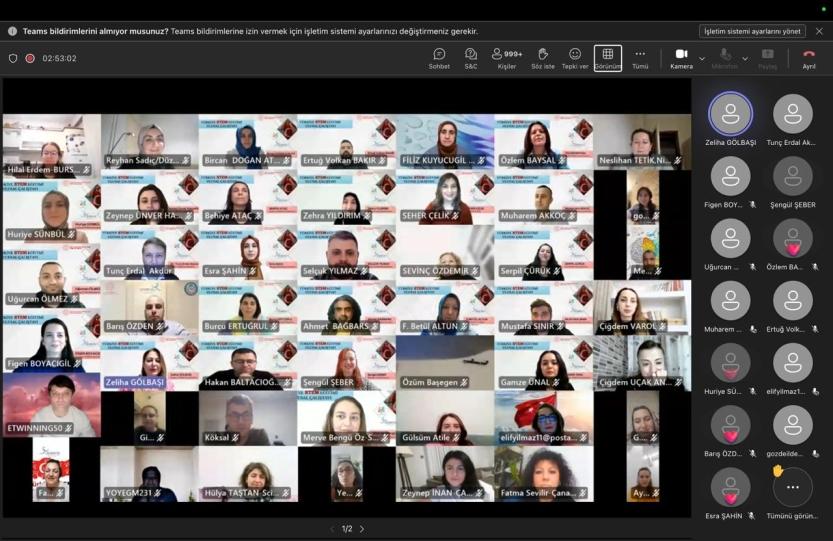
Task: Dismiss the Teams notification banner
Action: point(819,31)
